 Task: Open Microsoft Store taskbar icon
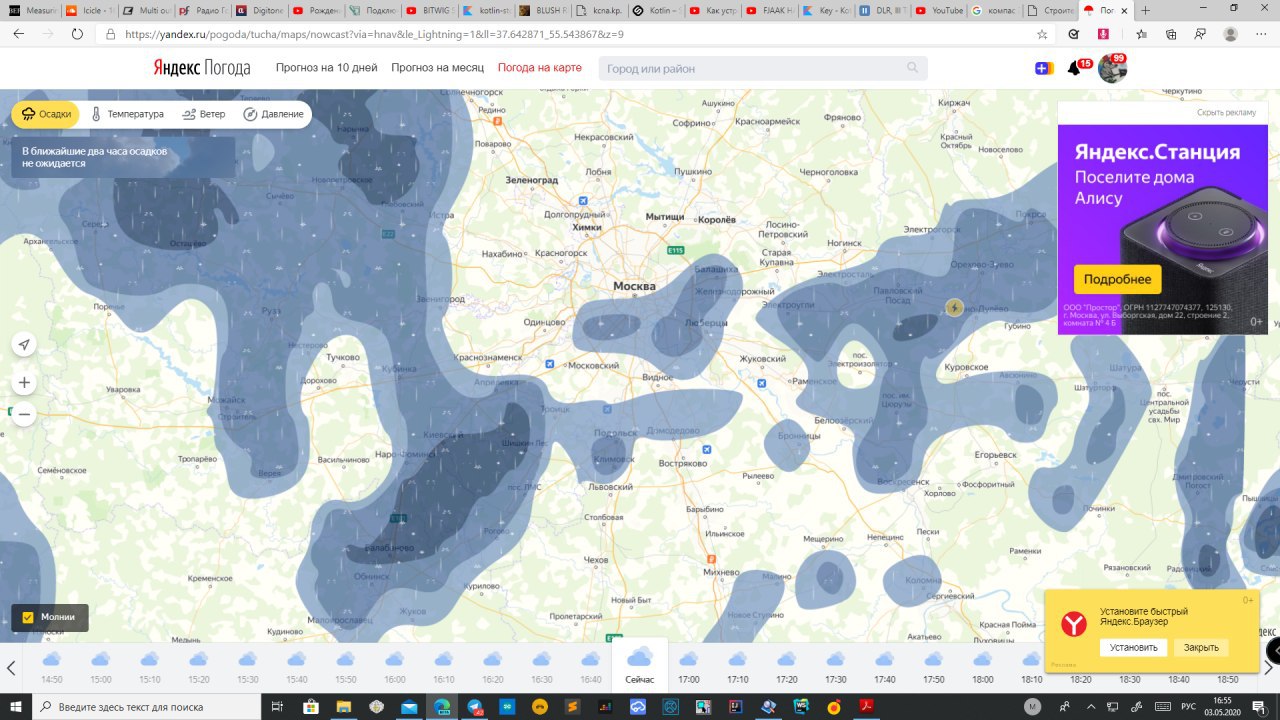click(x=310, y=706)
